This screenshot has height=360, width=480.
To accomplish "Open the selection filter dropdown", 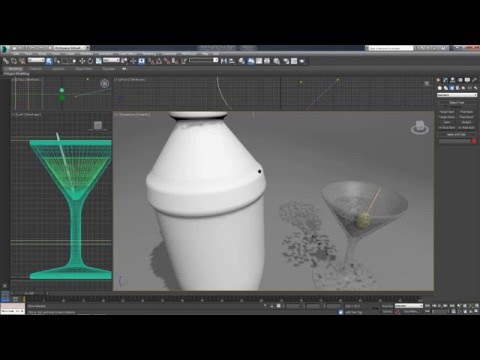I will pos(36,60).
